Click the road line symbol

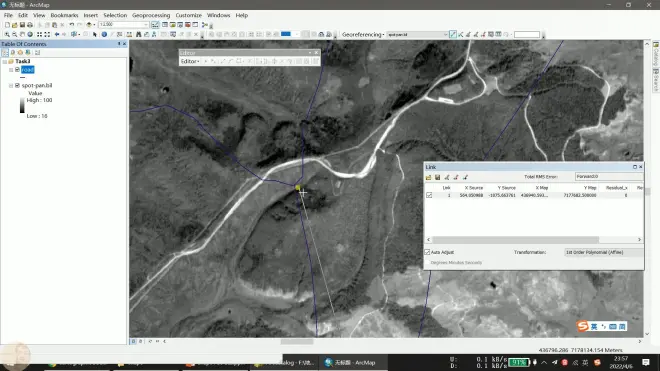(x=22, y=77)
